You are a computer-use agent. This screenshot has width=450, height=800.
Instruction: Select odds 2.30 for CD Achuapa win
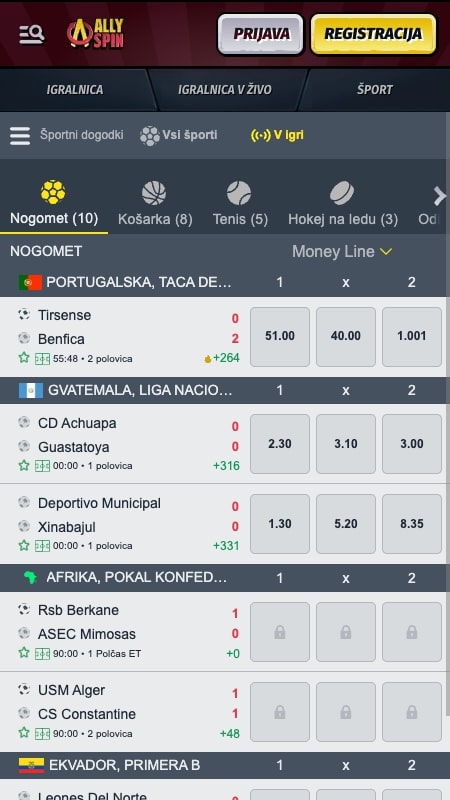coord(280,444)
